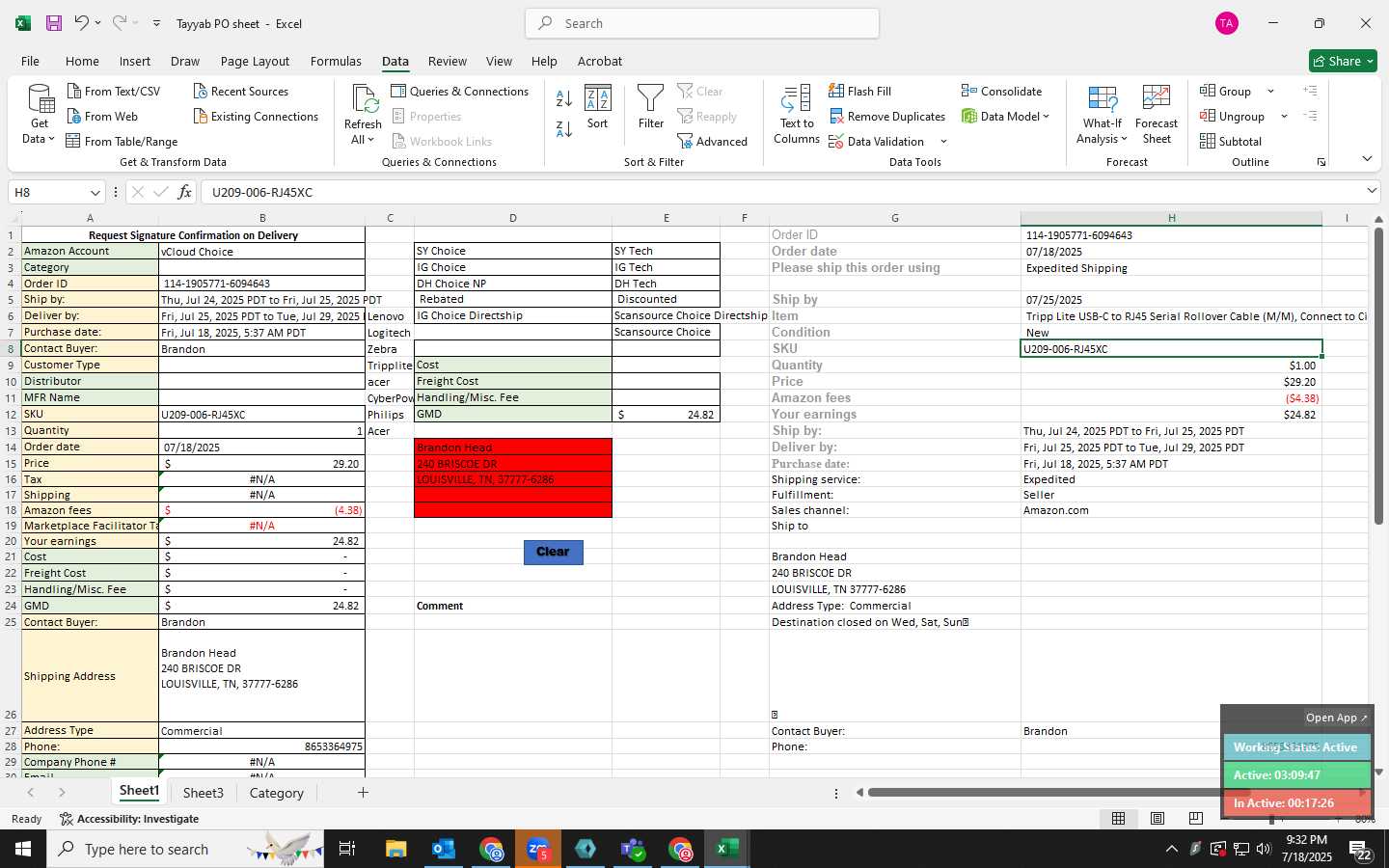
Task: Click Subtotal in Outline group
Action: tap(1231, 142)
